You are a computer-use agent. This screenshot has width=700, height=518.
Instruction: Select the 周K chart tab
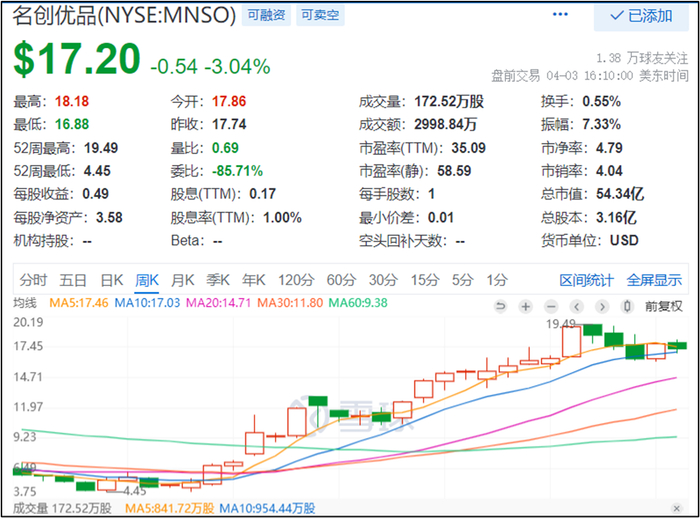tap(147, 280)
